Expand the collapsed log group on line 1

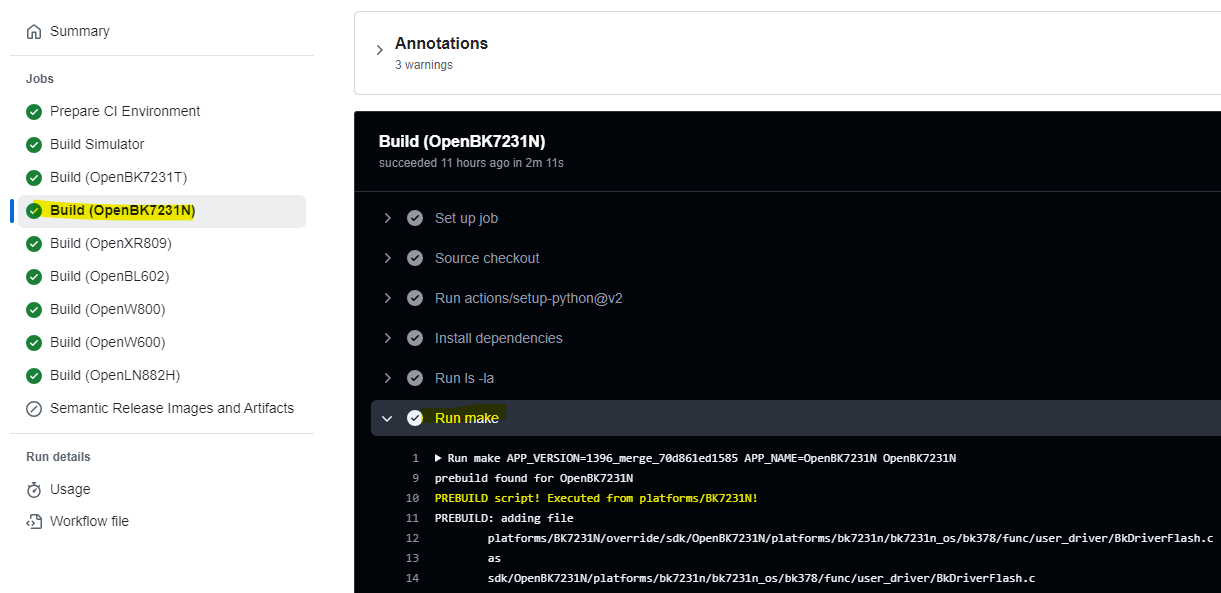pyautogui.click(x=439, y=458)
